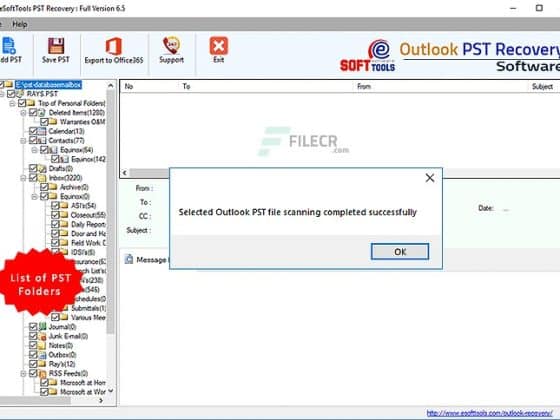The height and width of the screenshot is (420, 560).
Task: Click the ASI's(54) folder icon
Action: pos(64,205)
